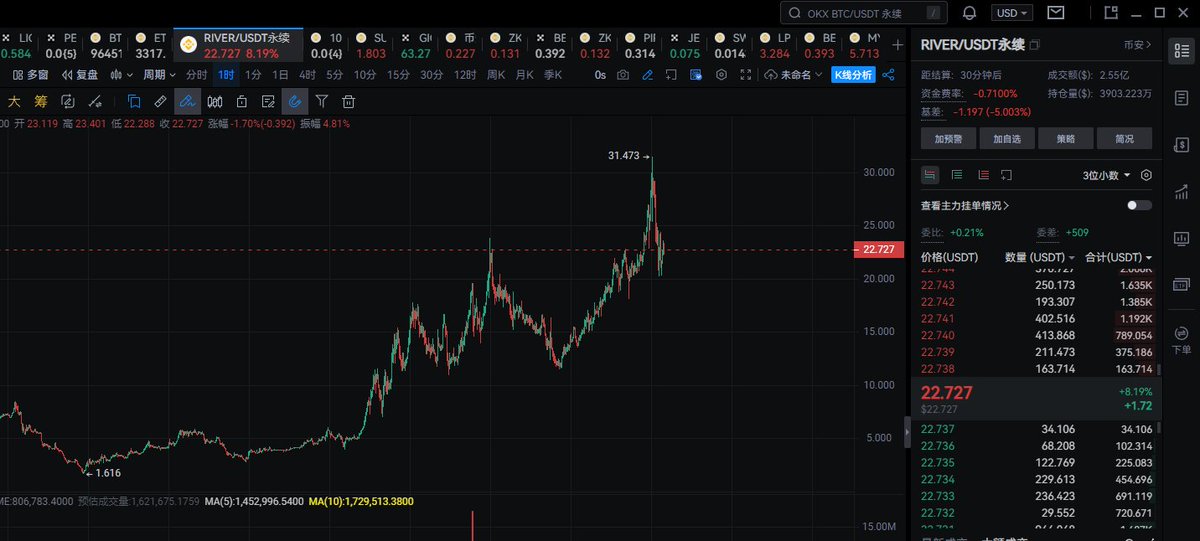Open the 合计(USDT) column dropdown
The width and height of the screenshot is (1200, 541).
[1118, 257]
